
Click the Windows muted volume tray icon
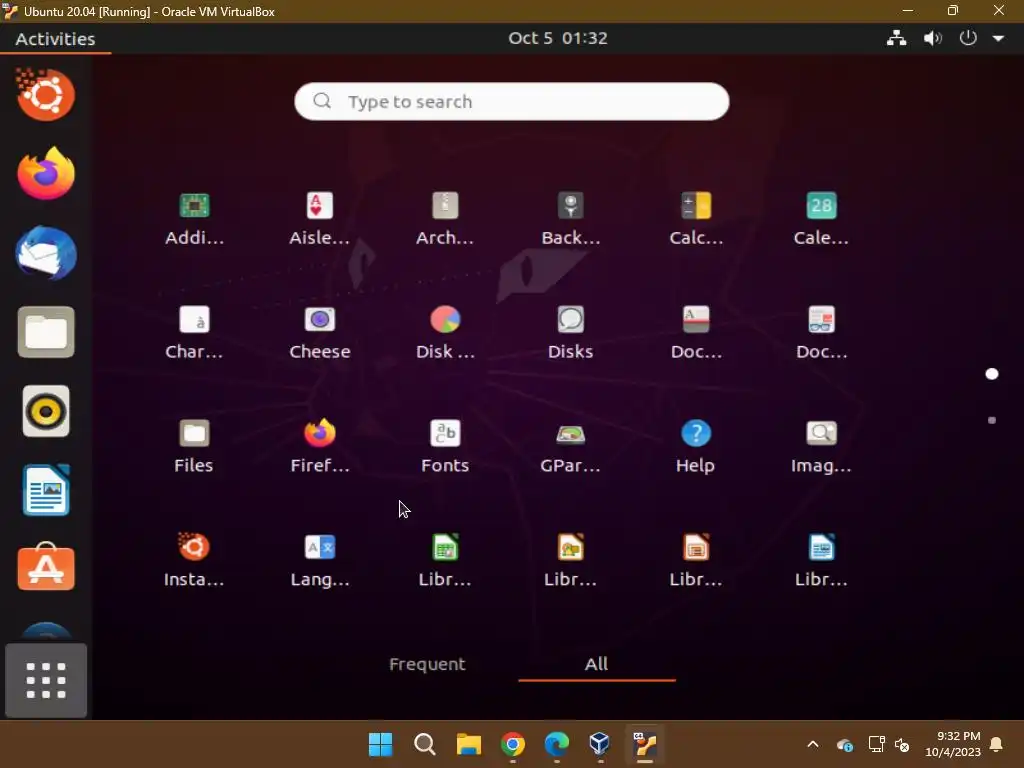(902, 744)
